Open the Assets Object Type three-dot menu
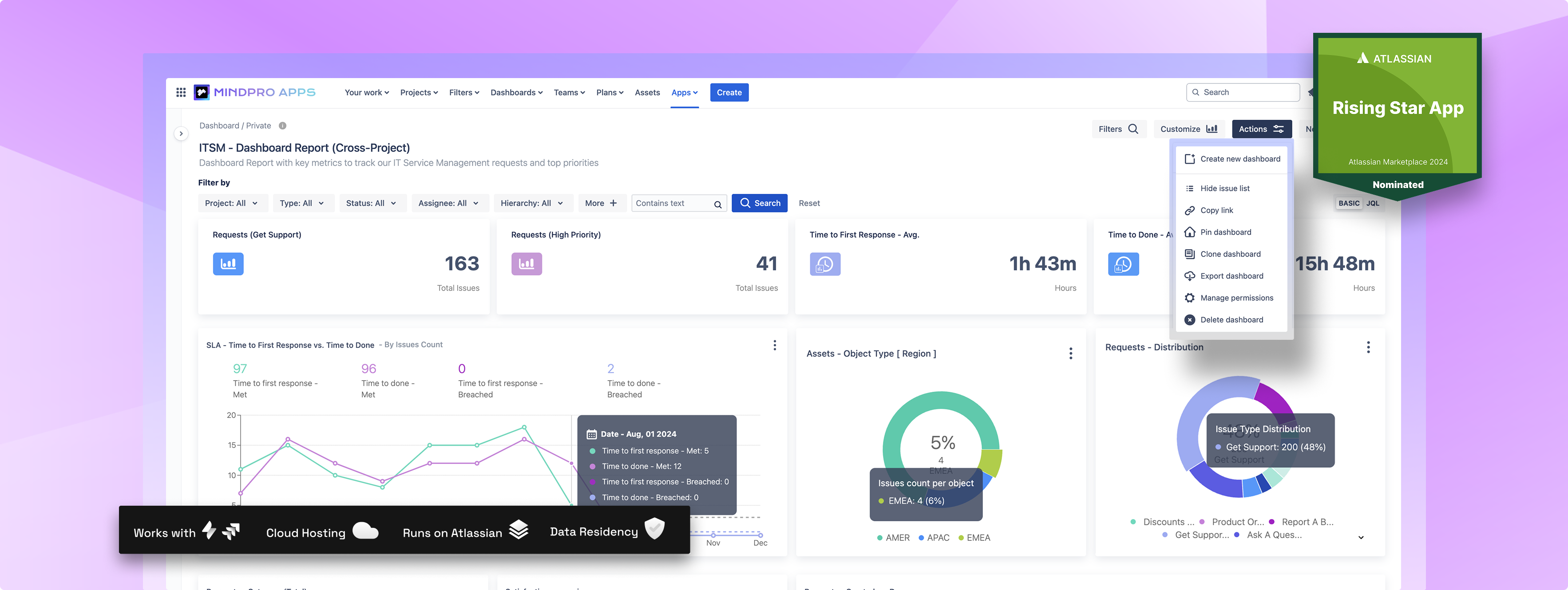Screen dimensions: 1568x590 pos(1071,354)
